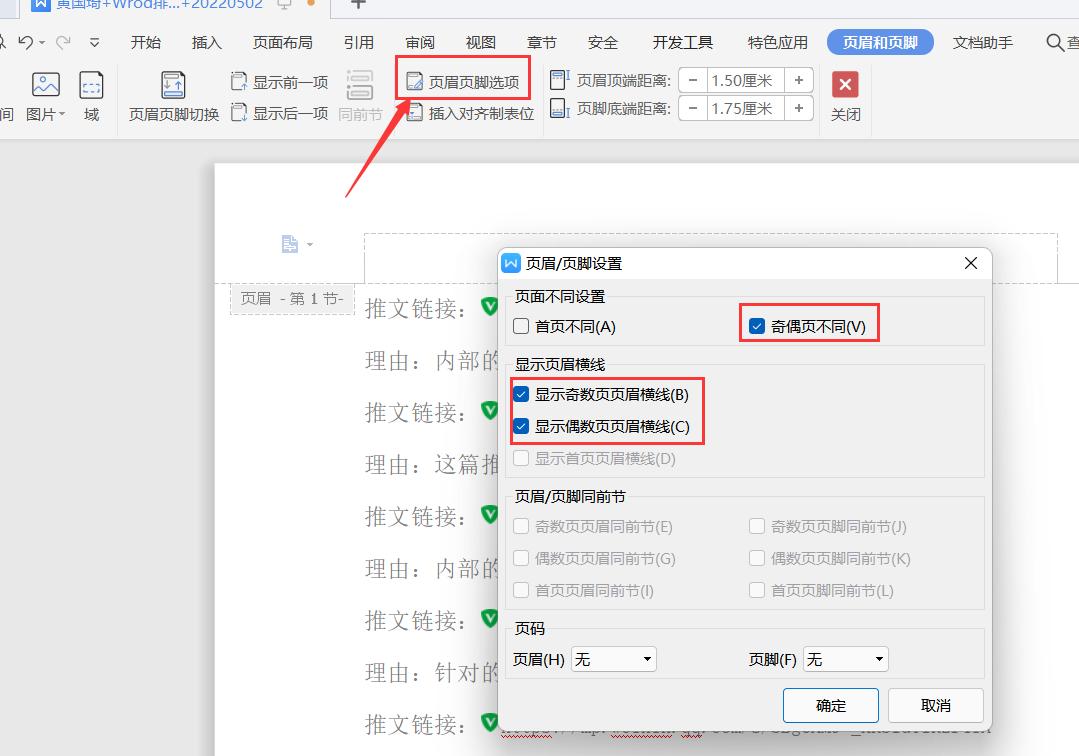Switch to the 插入 ribbon tab
Screen dimensions: 1079x756
click(x=205, y=42)
